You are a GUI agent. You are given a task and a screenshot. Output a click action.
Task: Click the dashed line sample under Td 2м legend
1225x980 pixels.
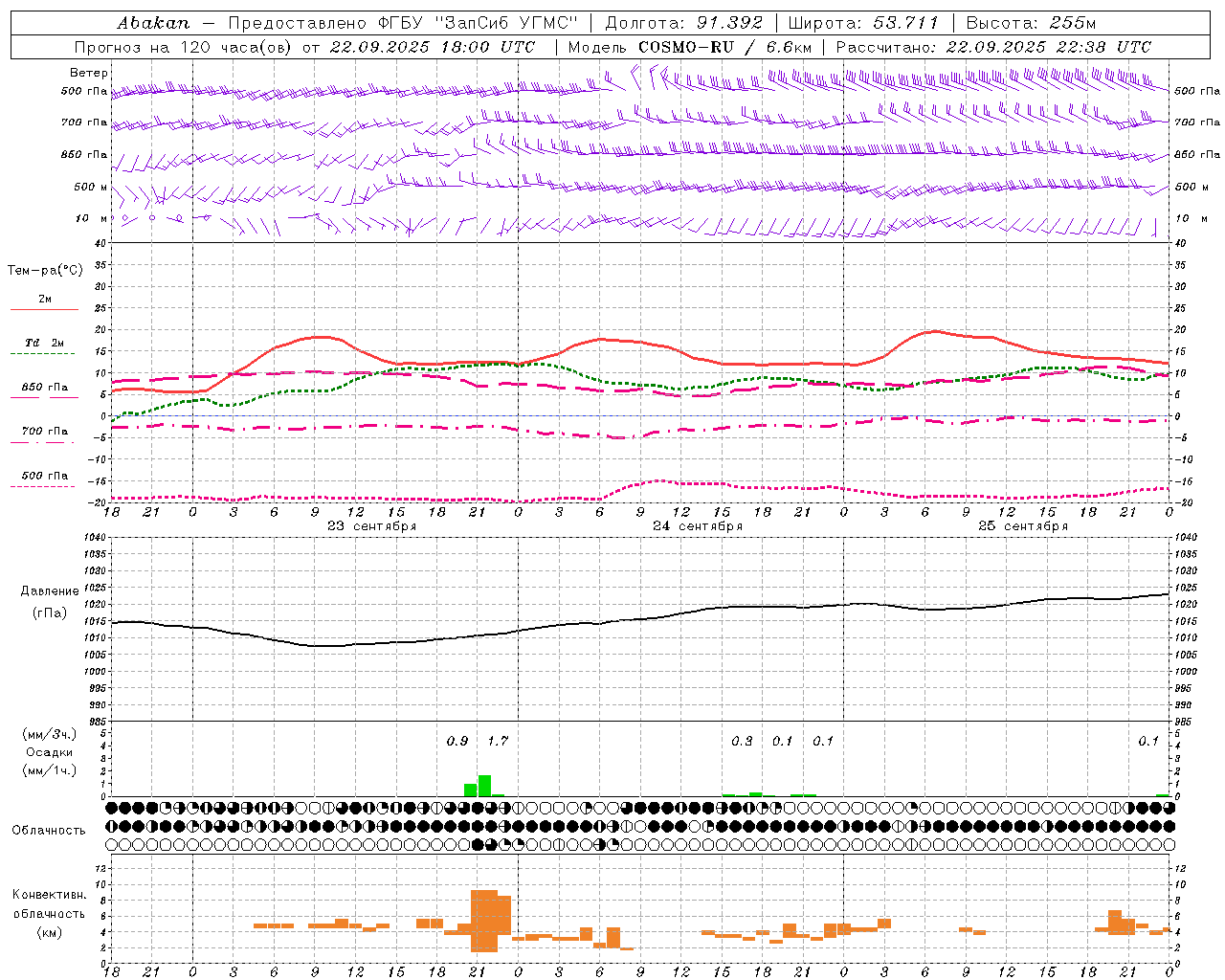(x=43, y=354)
